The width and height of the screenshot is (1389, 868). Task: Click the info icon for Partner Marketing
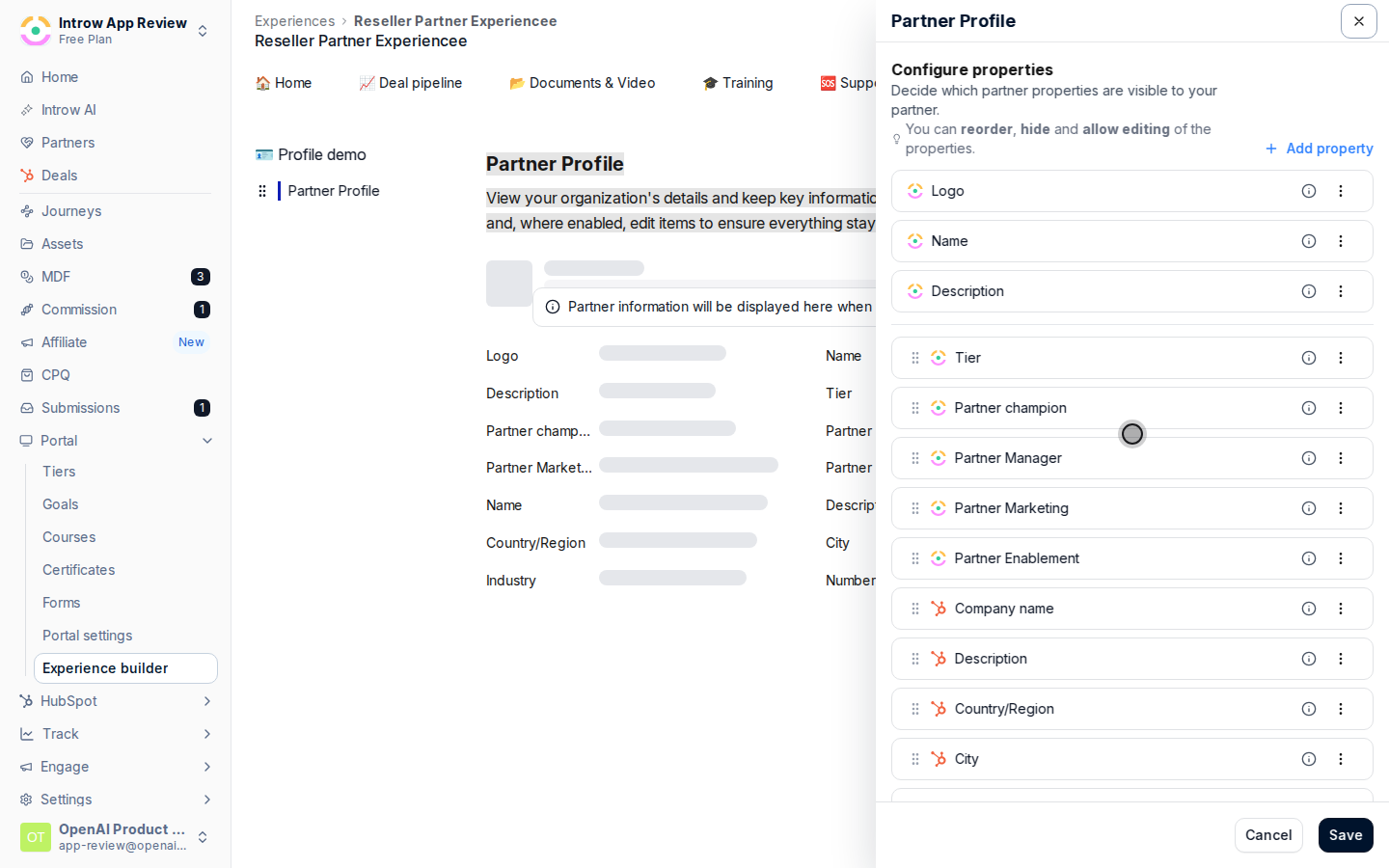[1309, 508]
